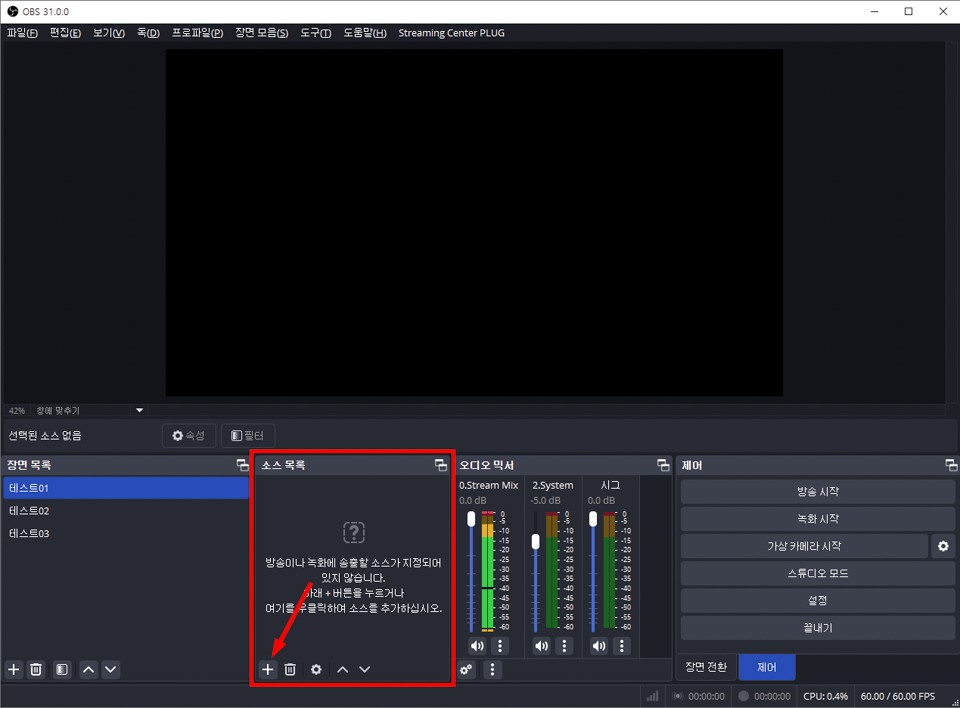960x708 pixels.
Task: Mute the 시그 audio channel
Action: pyautogui.click(x=599, y=646)
